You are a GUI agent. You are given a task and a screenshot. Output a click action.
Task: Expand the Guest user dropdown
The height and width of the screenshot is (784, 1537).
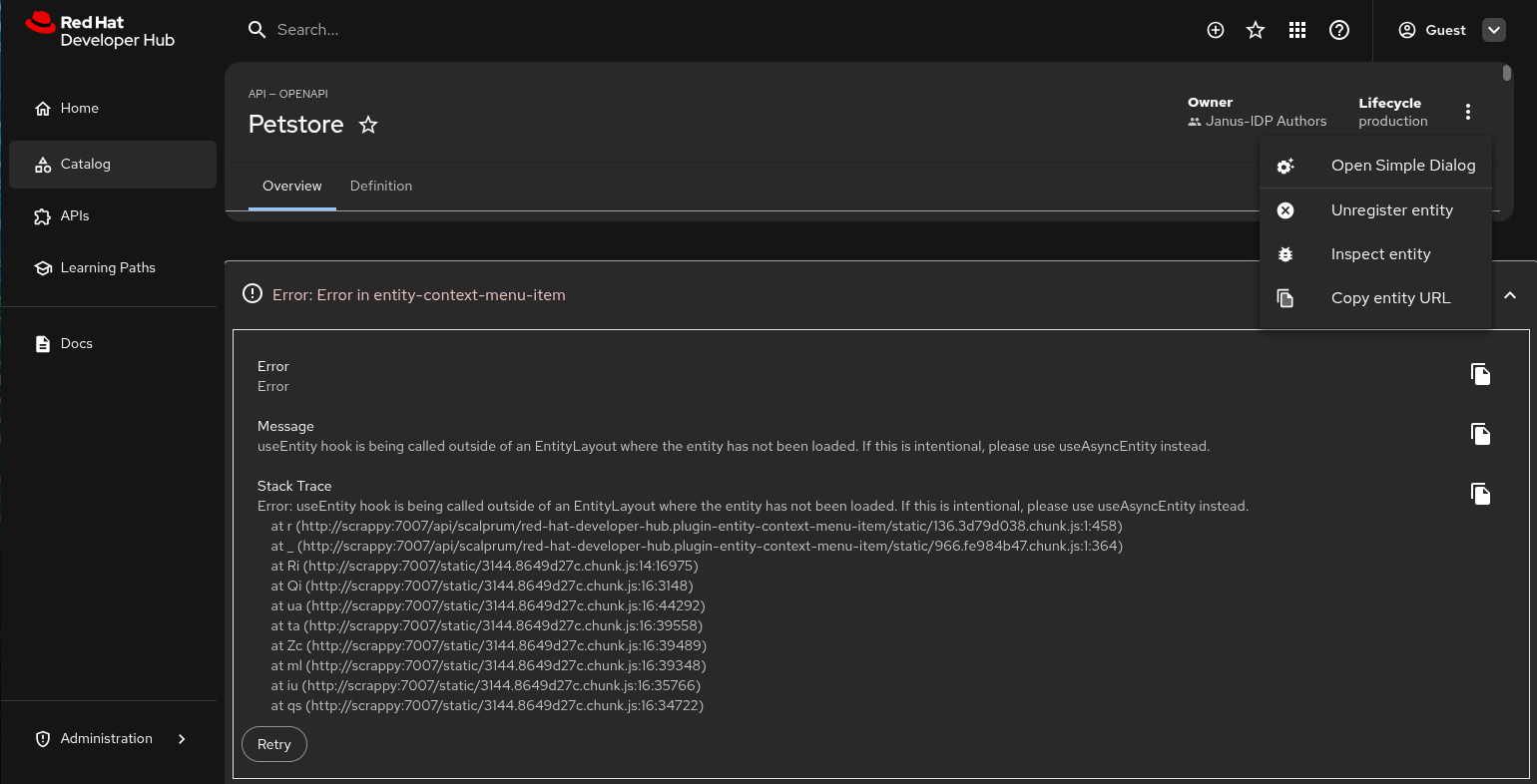(1494, 30)
